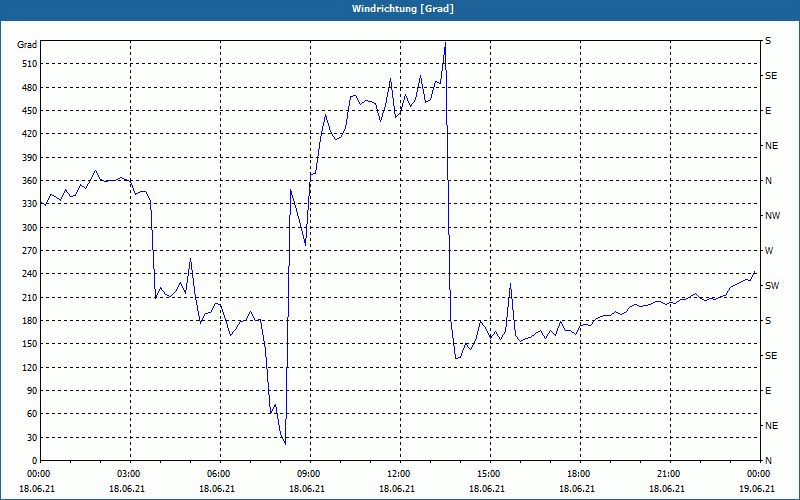Select the 'Grad' unit label on the y-axis
800x500 pixels.
tap(27, 45)
